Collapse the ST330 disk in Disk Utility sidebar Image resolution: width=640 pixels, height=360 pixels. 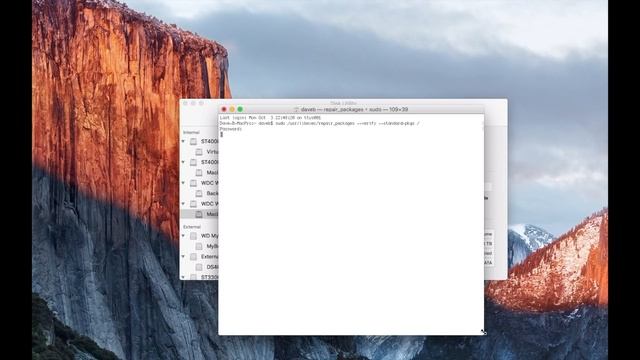(x=183, y=277)
